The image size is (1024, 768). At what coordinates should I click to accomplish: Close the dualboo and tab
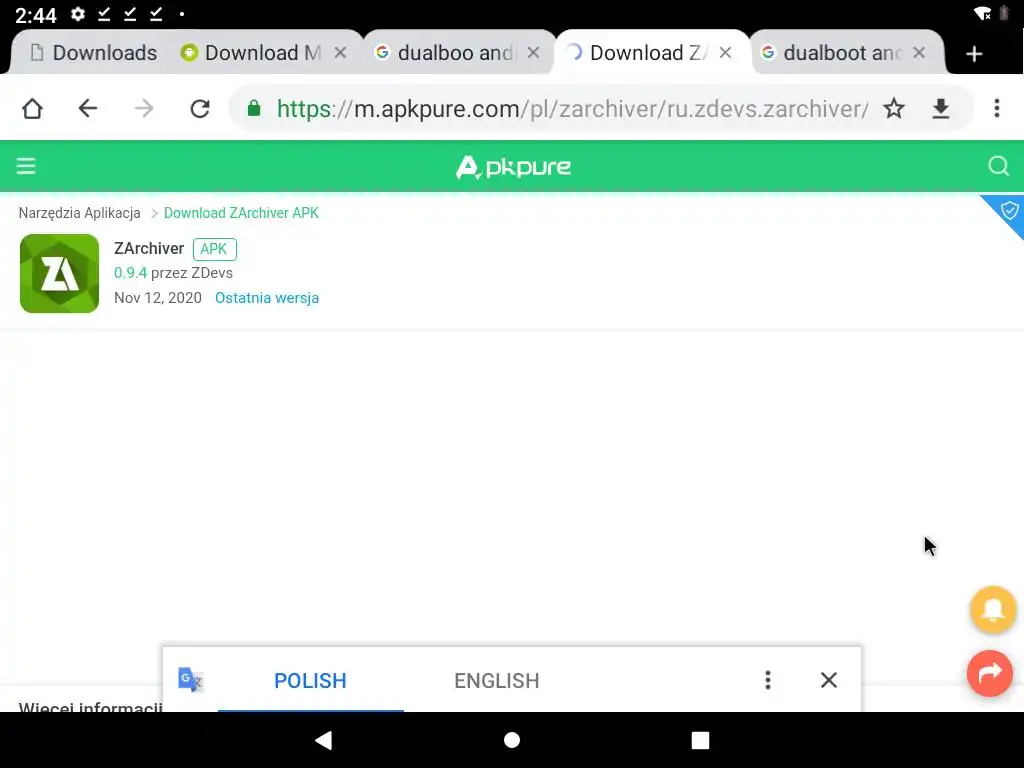[534, 52]
